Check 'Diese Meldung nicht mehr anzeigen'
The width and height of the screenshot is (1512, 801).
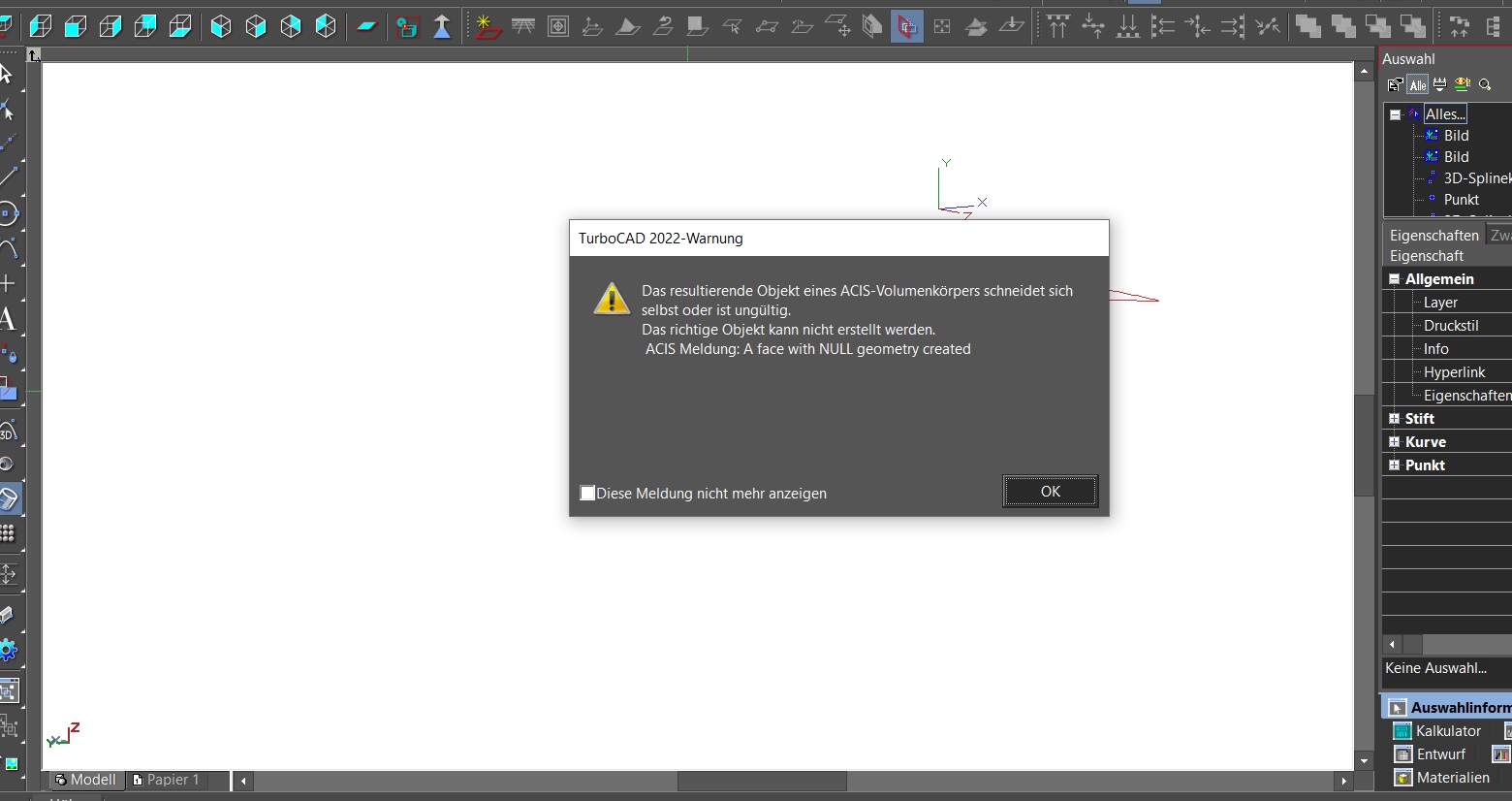coord(587,493)
